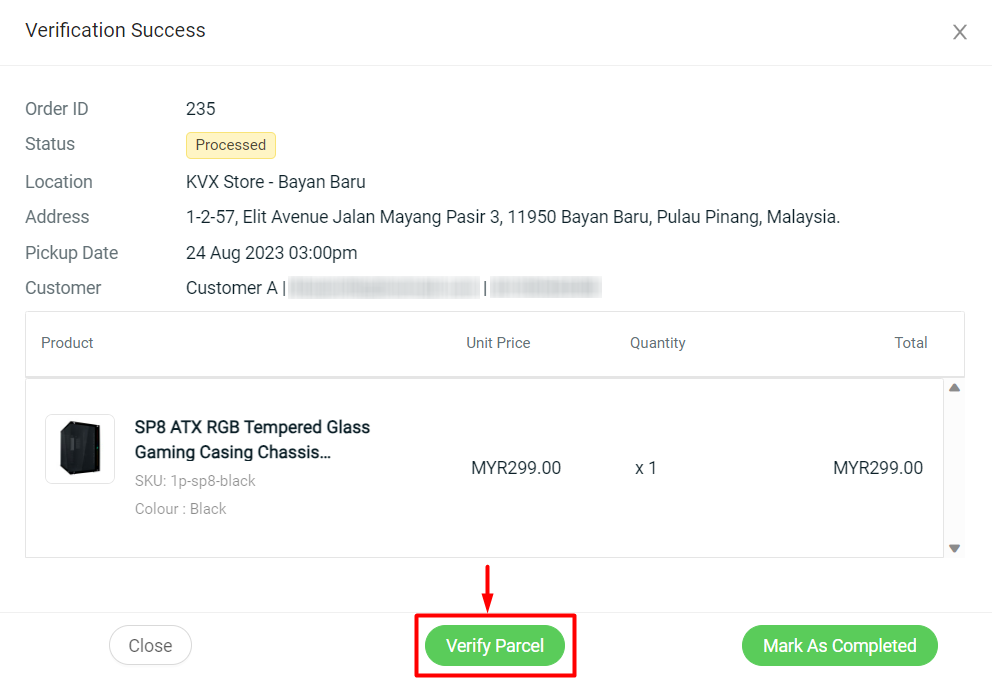Image resolution: width=992 pixels, height=689 pixels.
Task: Click the Verify Parcel button
Action: (x=495, y=646)
